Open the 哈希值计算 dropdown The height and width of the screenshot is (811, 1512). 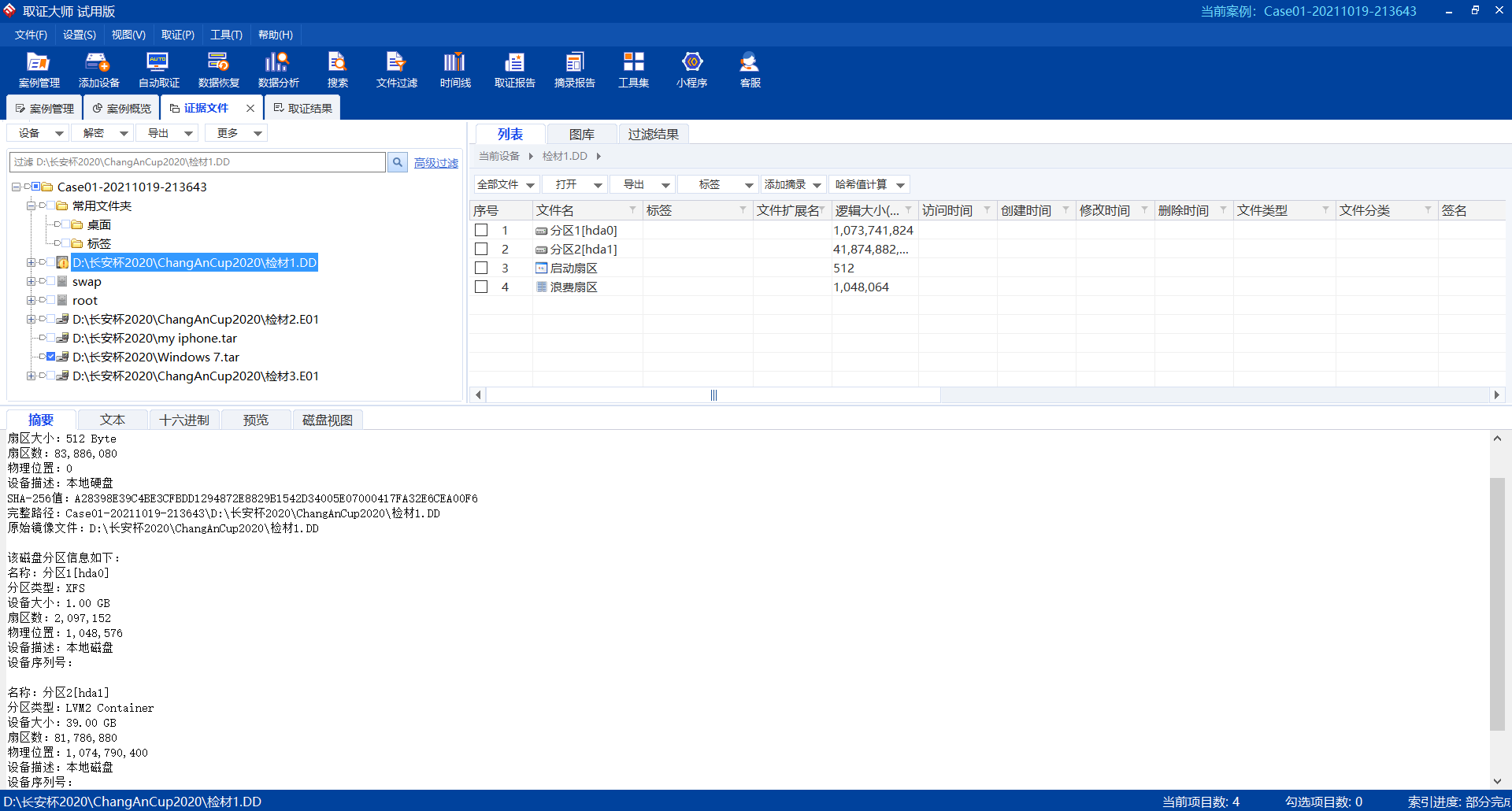(x=869, y=184)
